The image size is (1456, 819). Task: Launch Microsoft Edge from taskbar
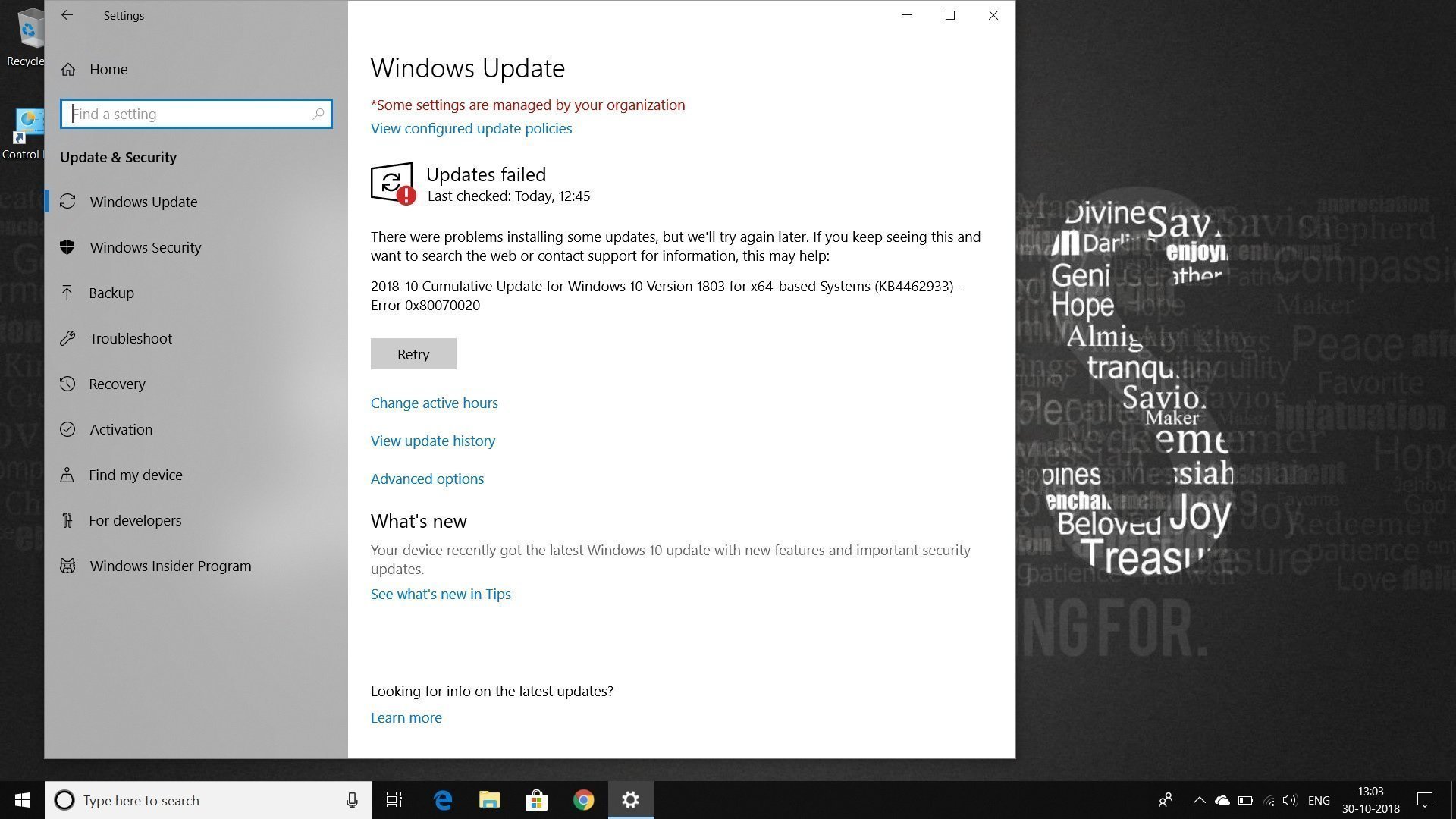click(443, 800)
